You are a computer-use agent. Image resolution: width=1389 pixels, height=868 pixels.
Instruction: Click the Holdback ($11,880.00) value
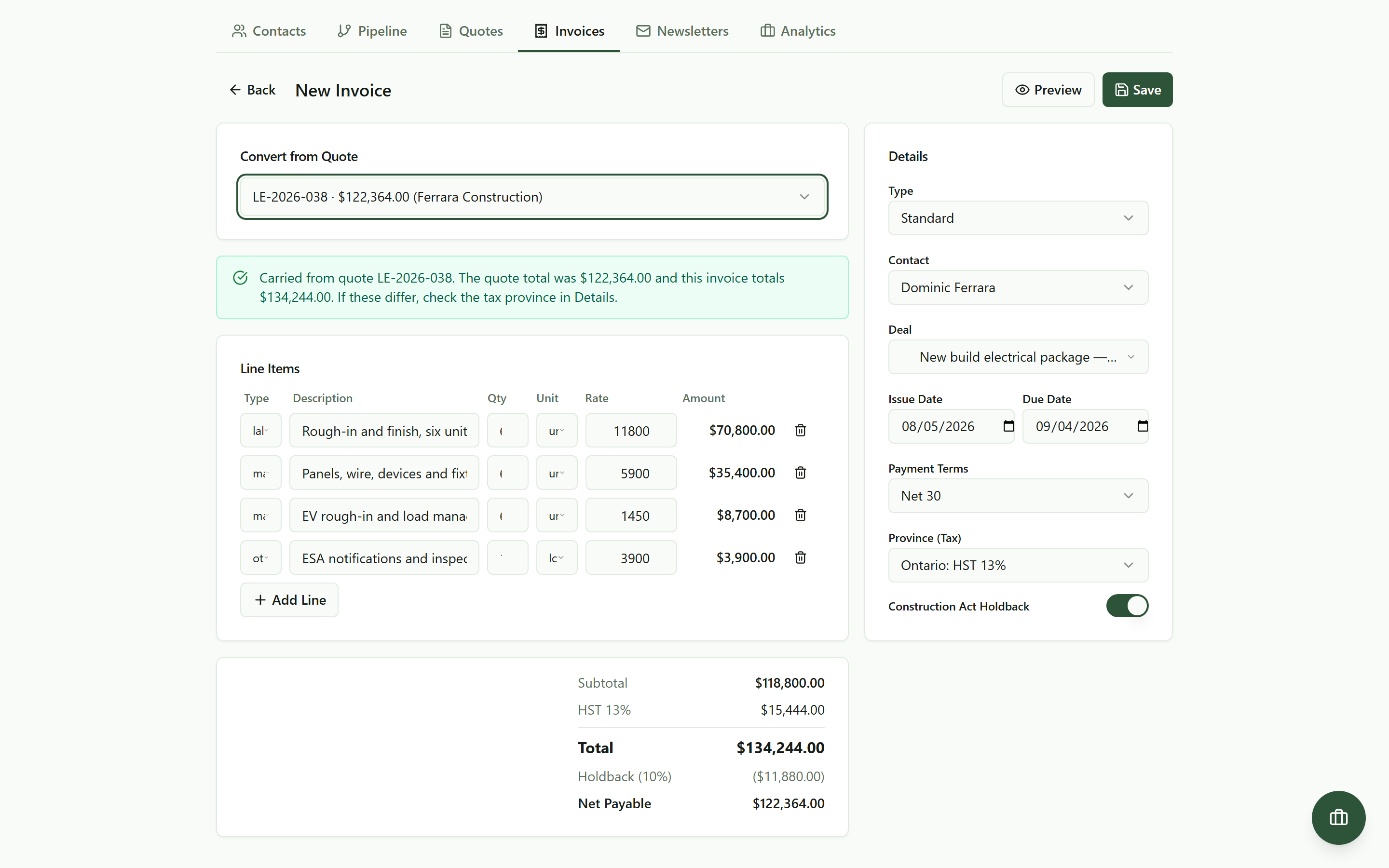(x=788, y=777)
